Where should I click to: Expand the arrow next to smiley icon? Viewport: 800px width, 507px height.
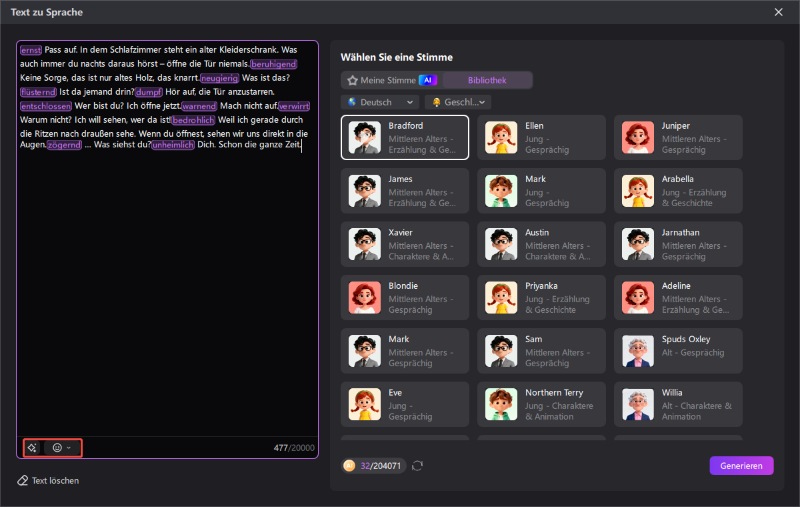69,448
